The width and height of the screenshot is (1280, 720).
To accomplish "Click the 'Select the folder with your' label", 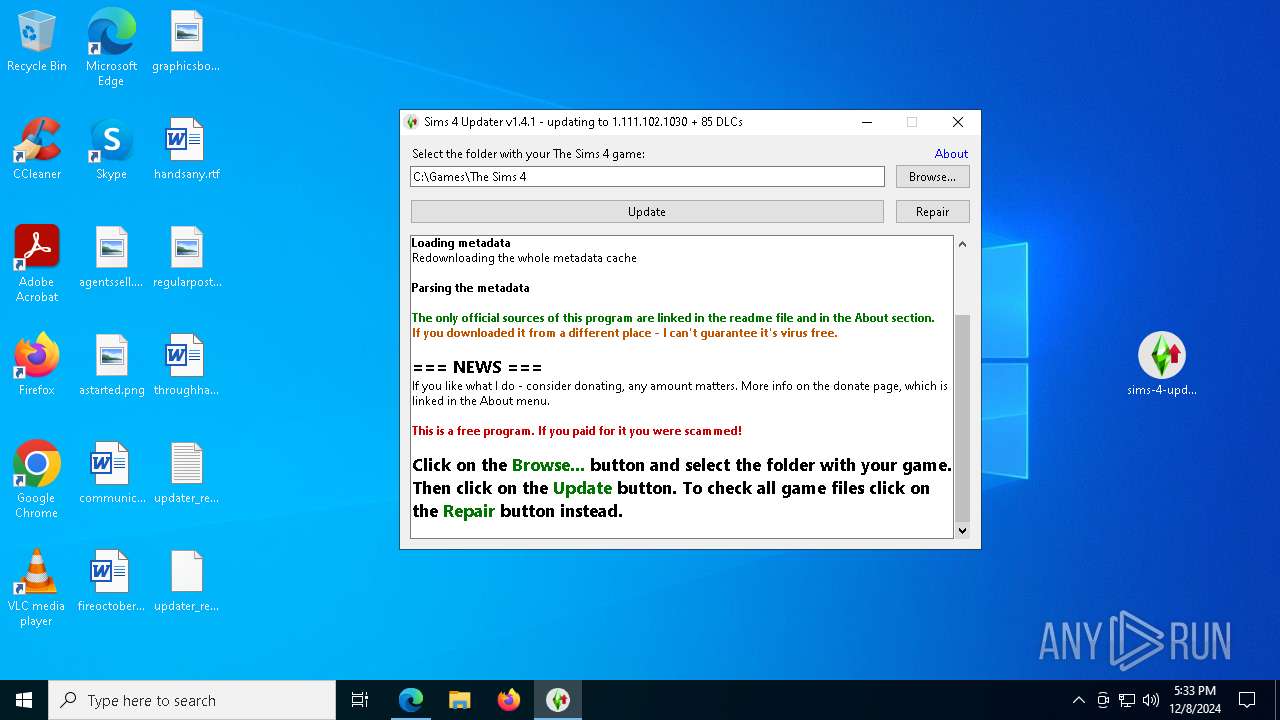I will pos(528,154).
